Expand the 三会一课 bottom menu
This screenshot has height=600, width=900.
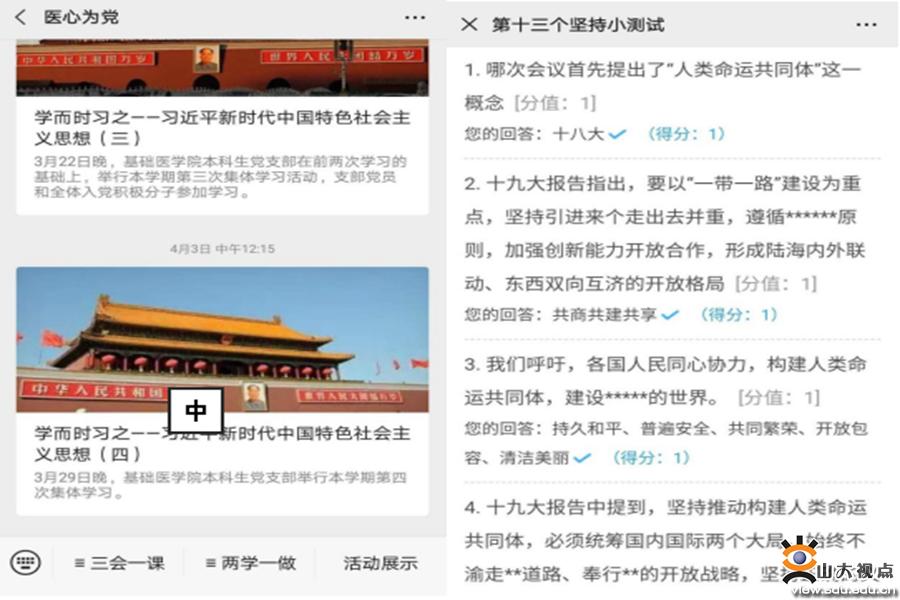(119, 563)
